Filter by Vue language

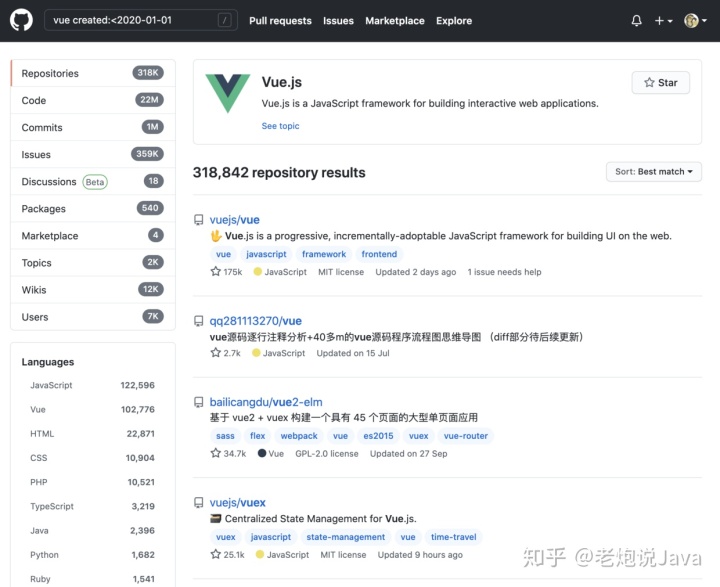[92, 409]
